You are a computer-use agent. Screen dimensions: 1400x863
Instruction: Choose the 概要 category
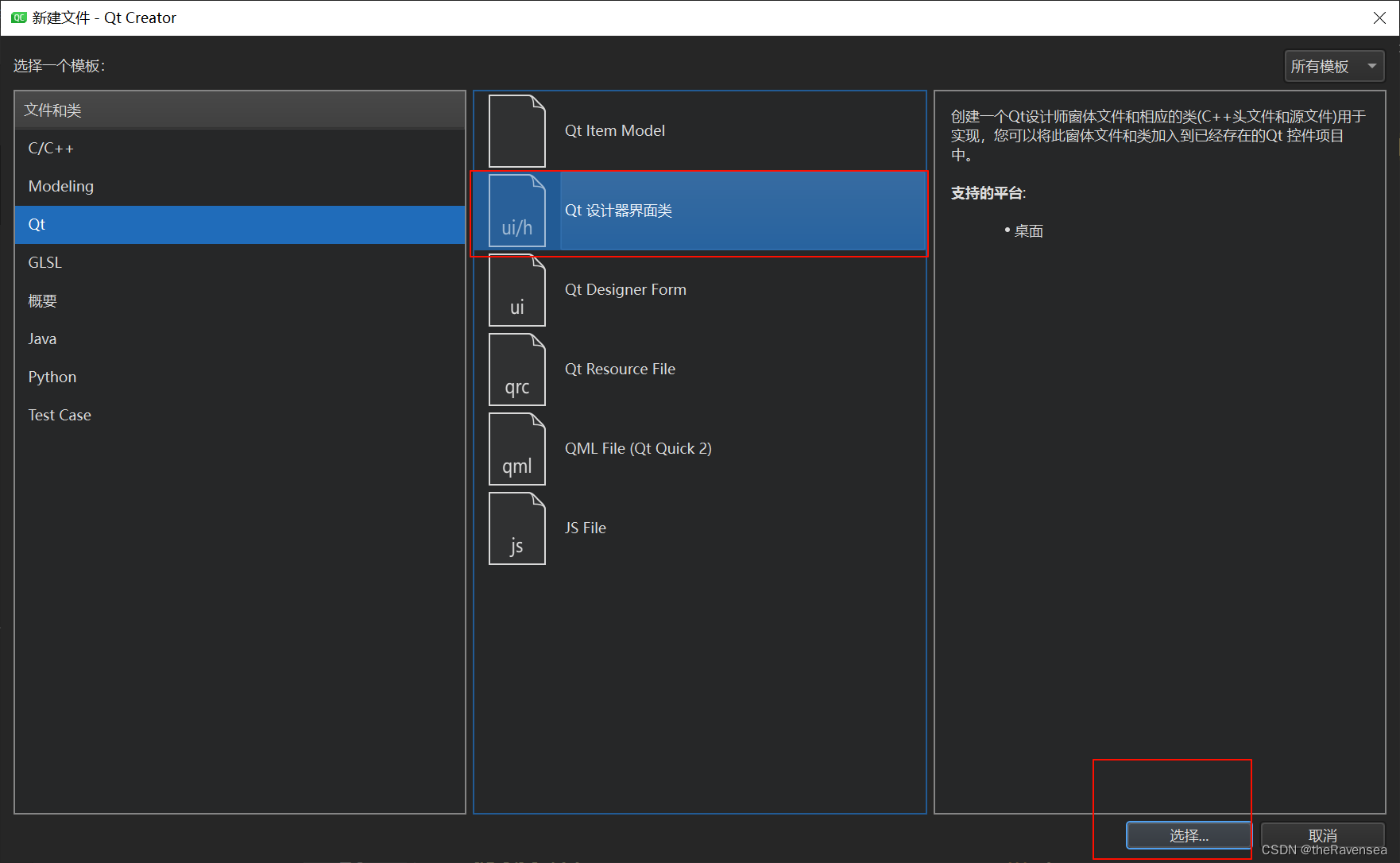pyautogui.click(x=240, y=301)
